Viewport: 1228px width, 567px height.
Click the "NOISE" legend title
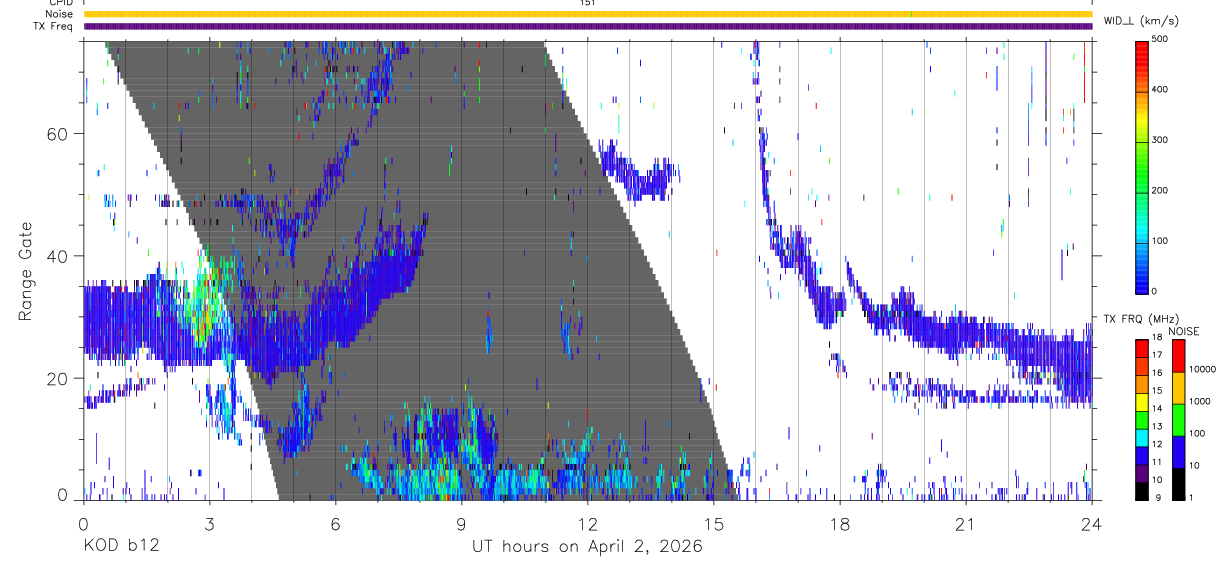click(x=1183, y=331)
